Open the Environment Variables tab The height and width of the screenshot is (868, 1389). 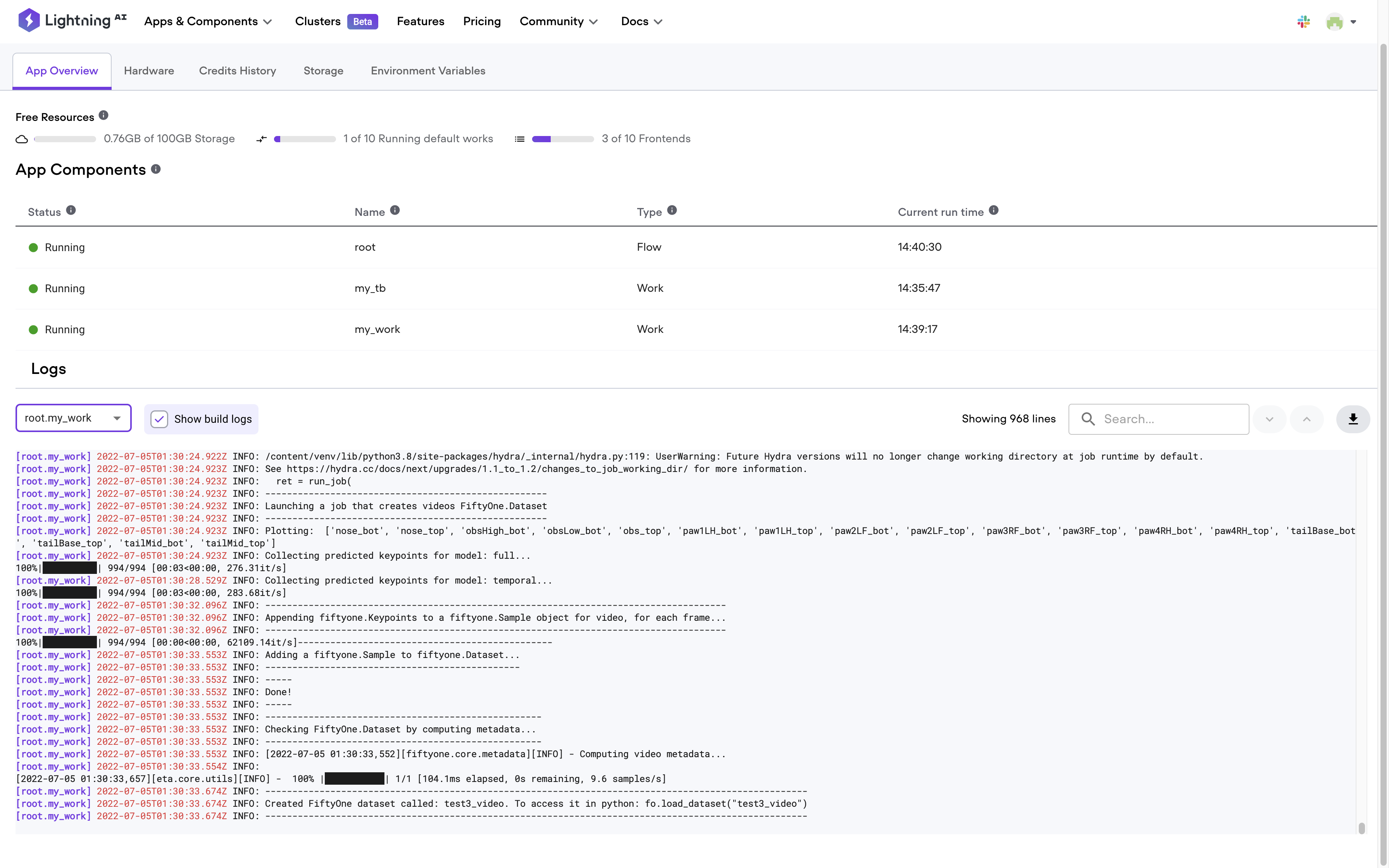[x=427, y=71]
